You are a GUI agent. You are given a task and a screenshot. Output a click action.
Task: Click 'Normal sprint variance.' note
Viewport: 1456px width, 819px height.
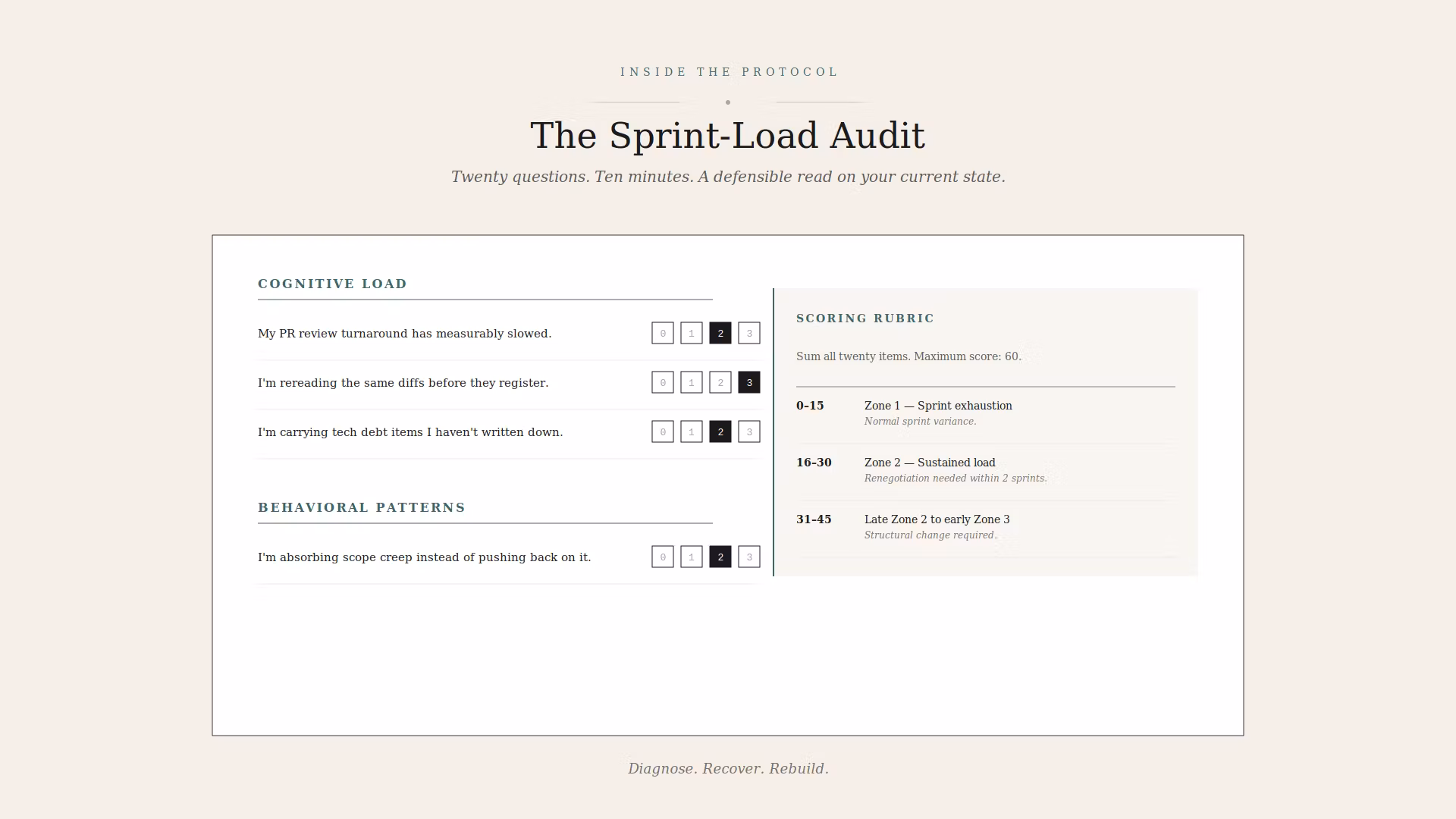click(920, 422)
